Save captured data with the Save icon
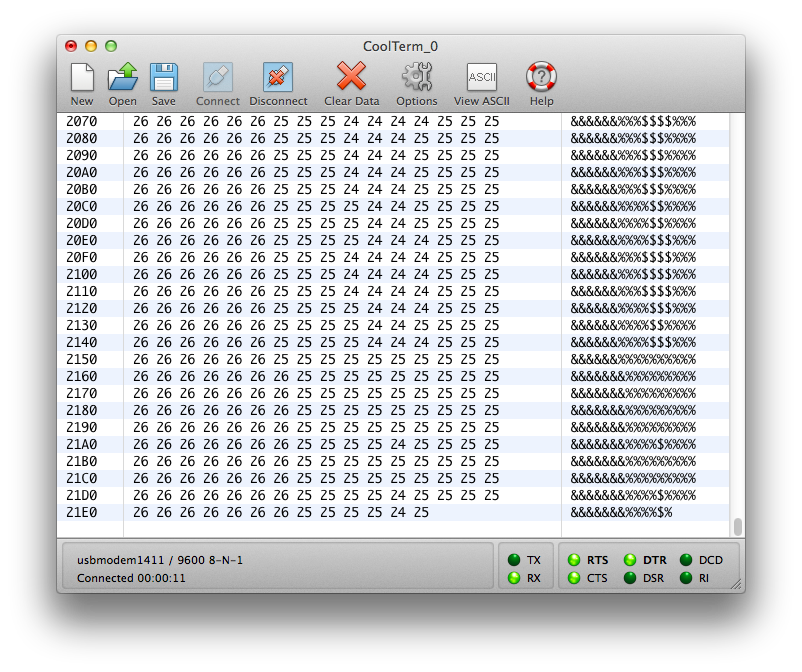 pyautogui.click(x=164, y=78)
